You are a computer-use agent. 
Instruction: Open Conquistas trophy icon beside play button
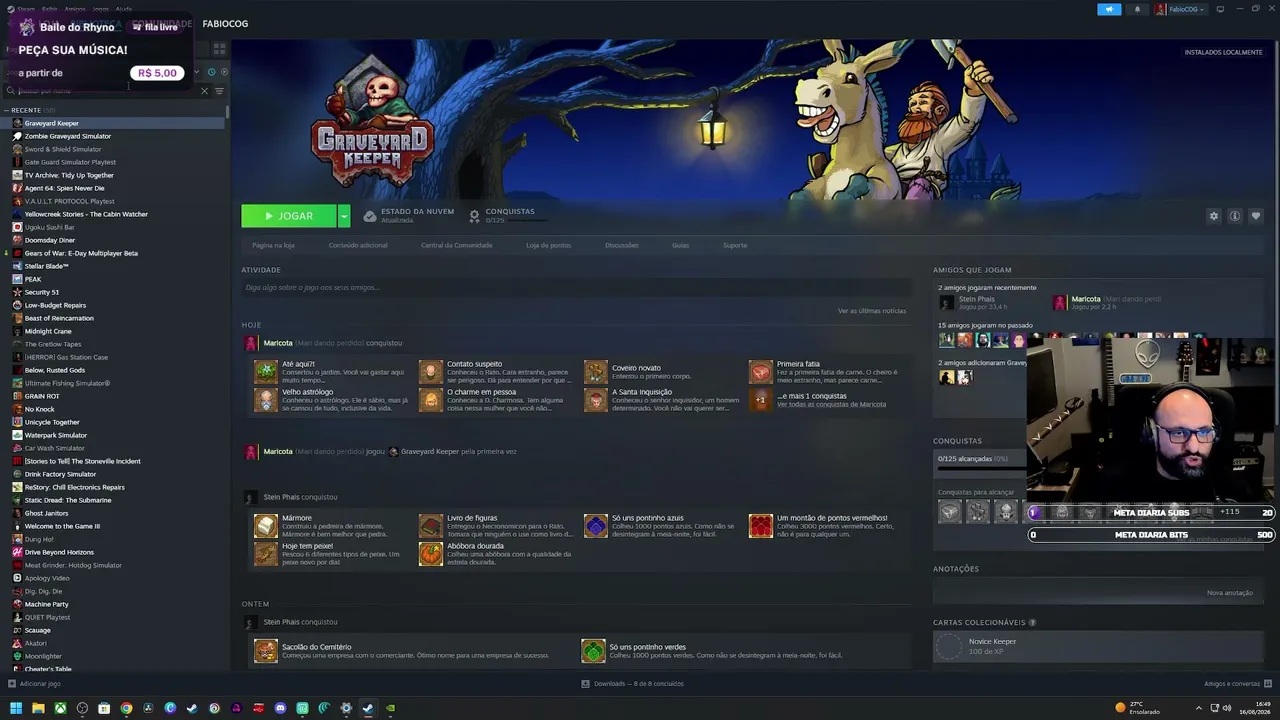[x=474, y=216]
